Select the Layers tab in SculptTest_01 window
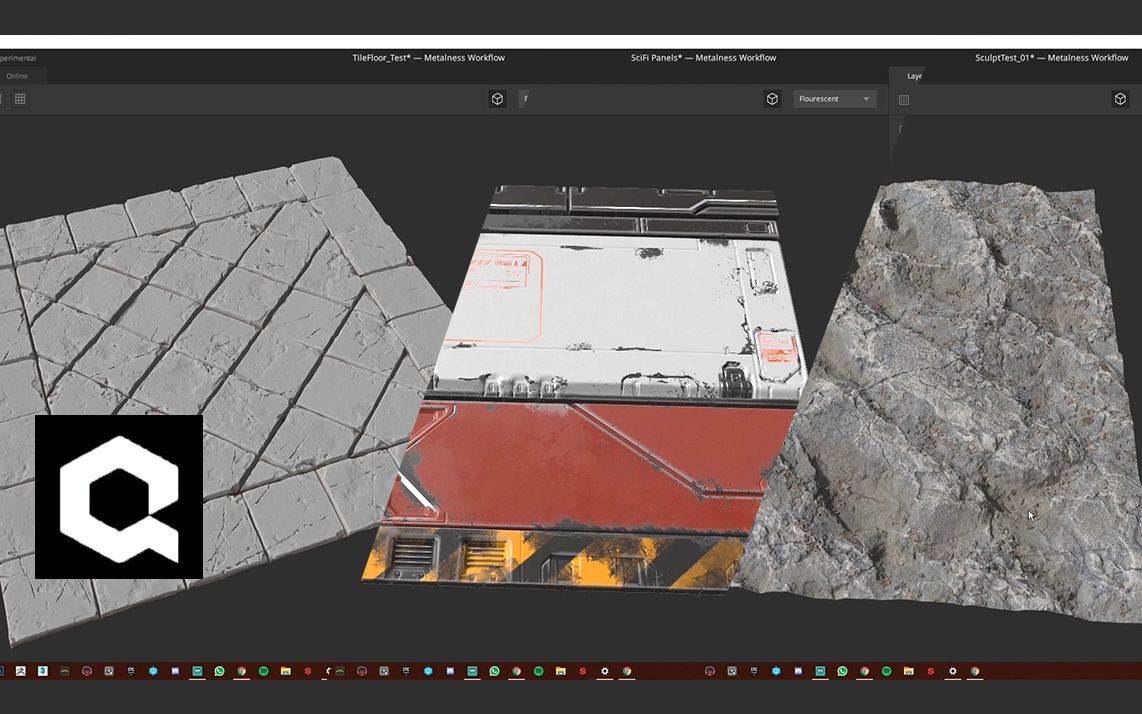This screenshot has width=1142, height=714. (914, 76)
